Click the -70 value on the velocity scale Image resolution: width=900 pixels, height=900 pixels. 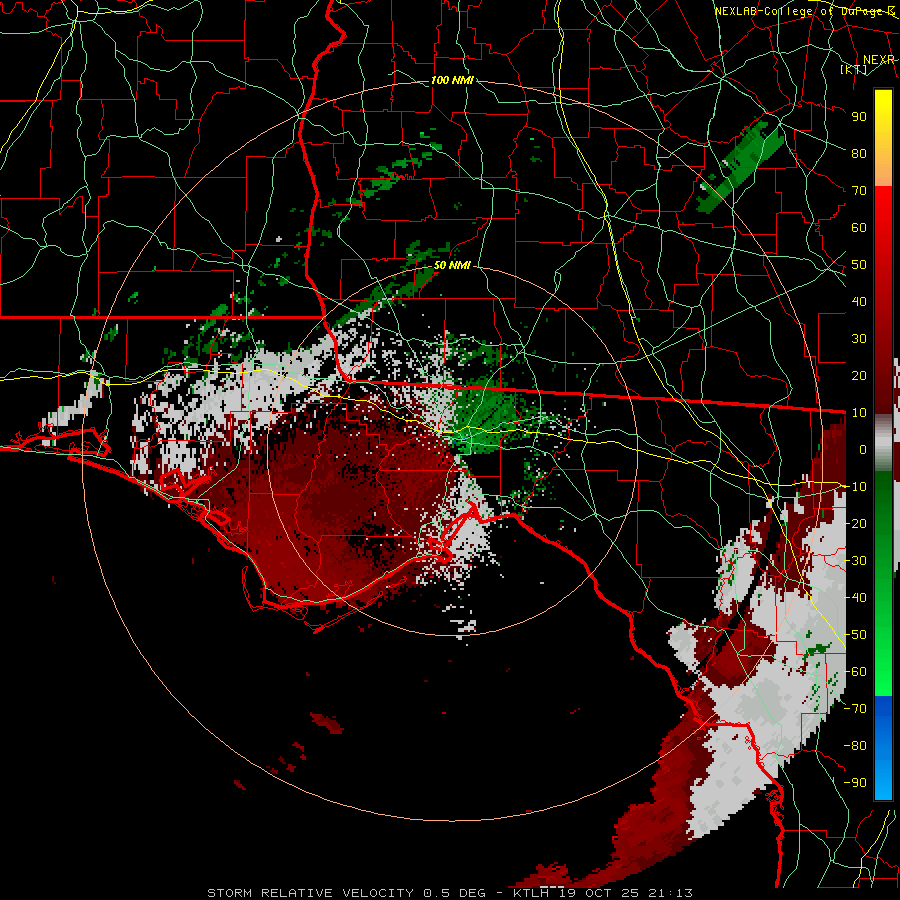point(855,709)
